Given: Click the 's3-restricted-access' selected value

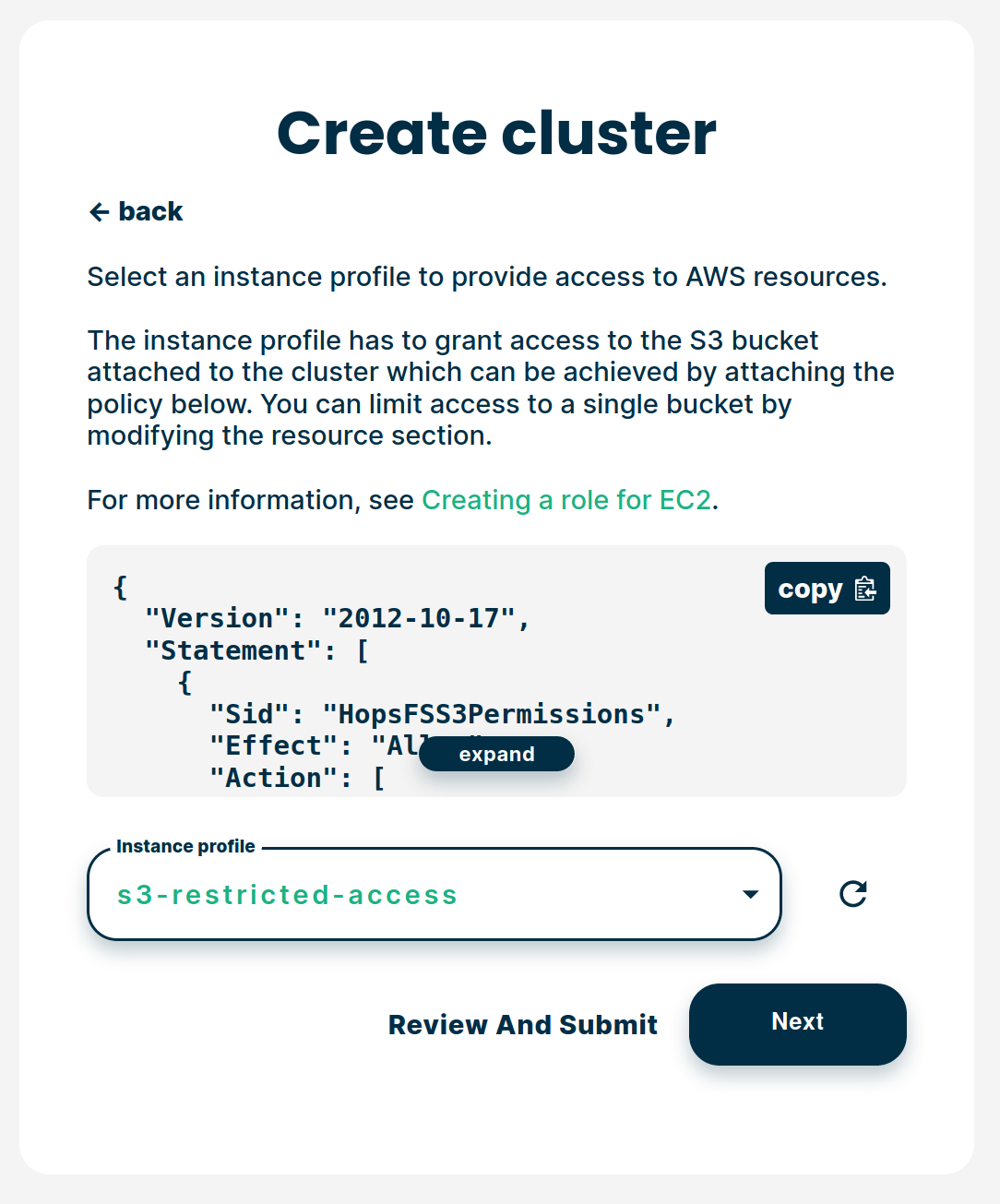Looking at the screenshot, I should coord(287,895).
